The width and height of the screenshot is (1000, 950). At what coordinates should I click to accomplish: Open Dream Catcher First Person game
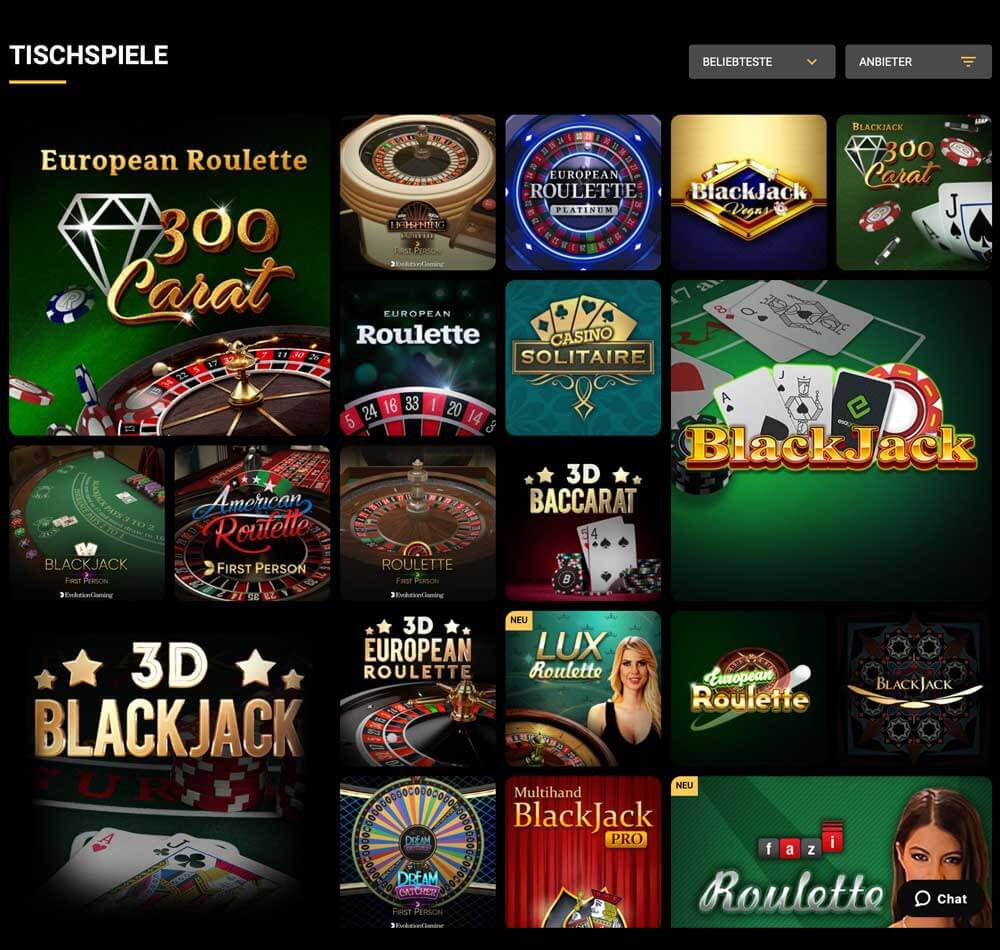[418, 852]
